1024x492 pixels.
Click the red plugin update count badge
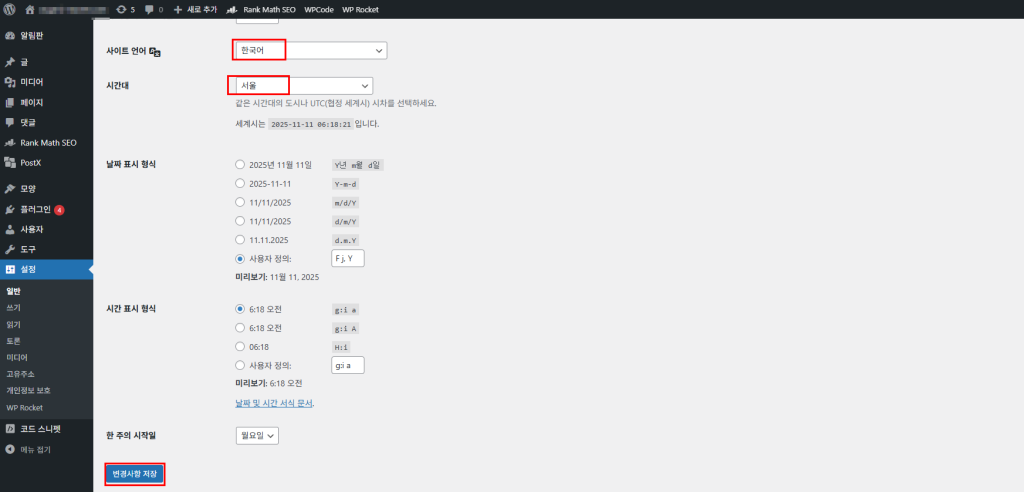(59, 210)
